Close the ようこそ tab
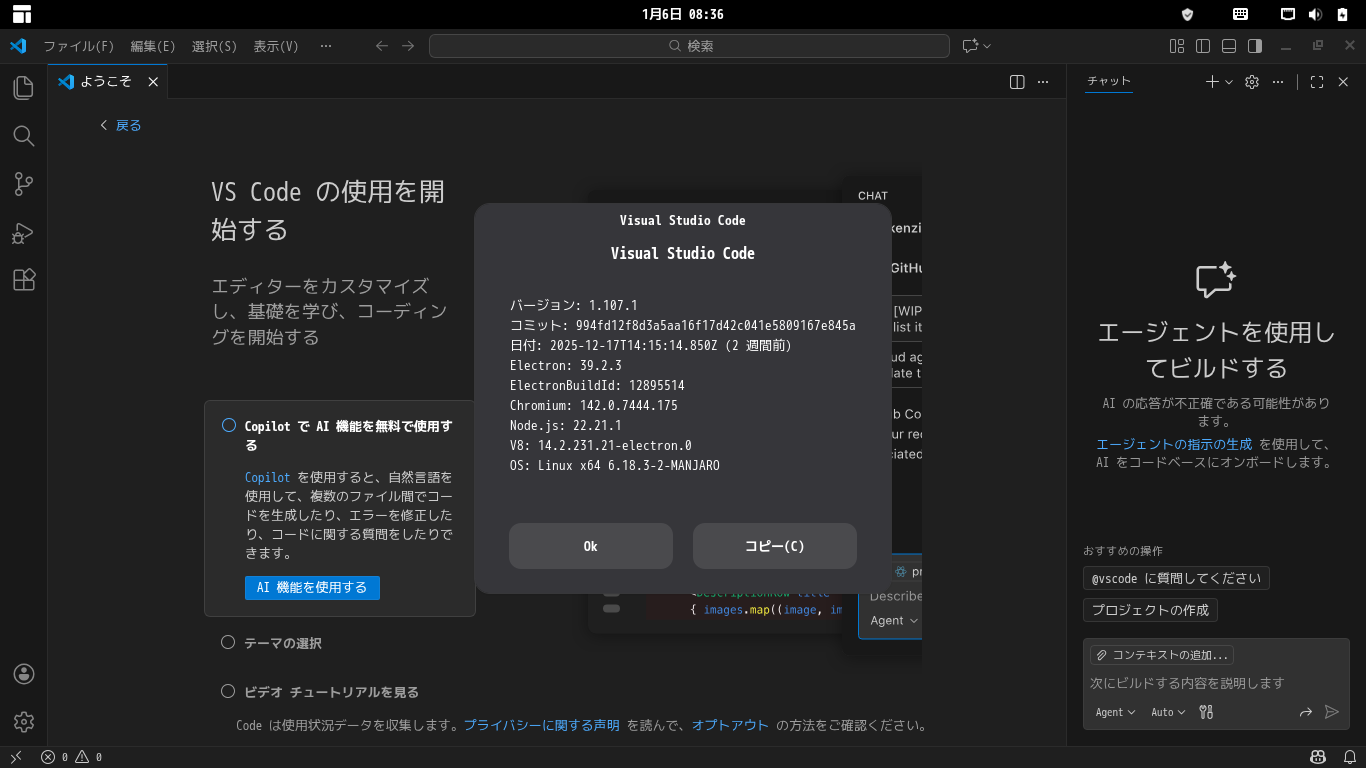This screenshot has width=1366, height=768. (153, 82)
